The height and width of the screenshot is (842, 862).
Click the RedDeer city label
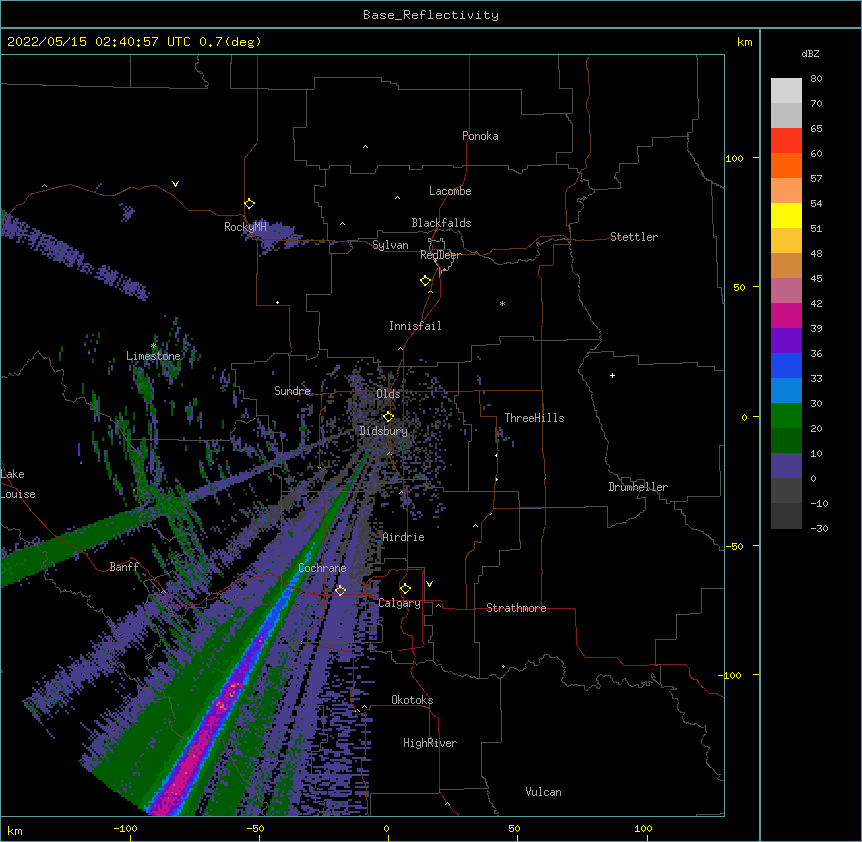point(440,255)
